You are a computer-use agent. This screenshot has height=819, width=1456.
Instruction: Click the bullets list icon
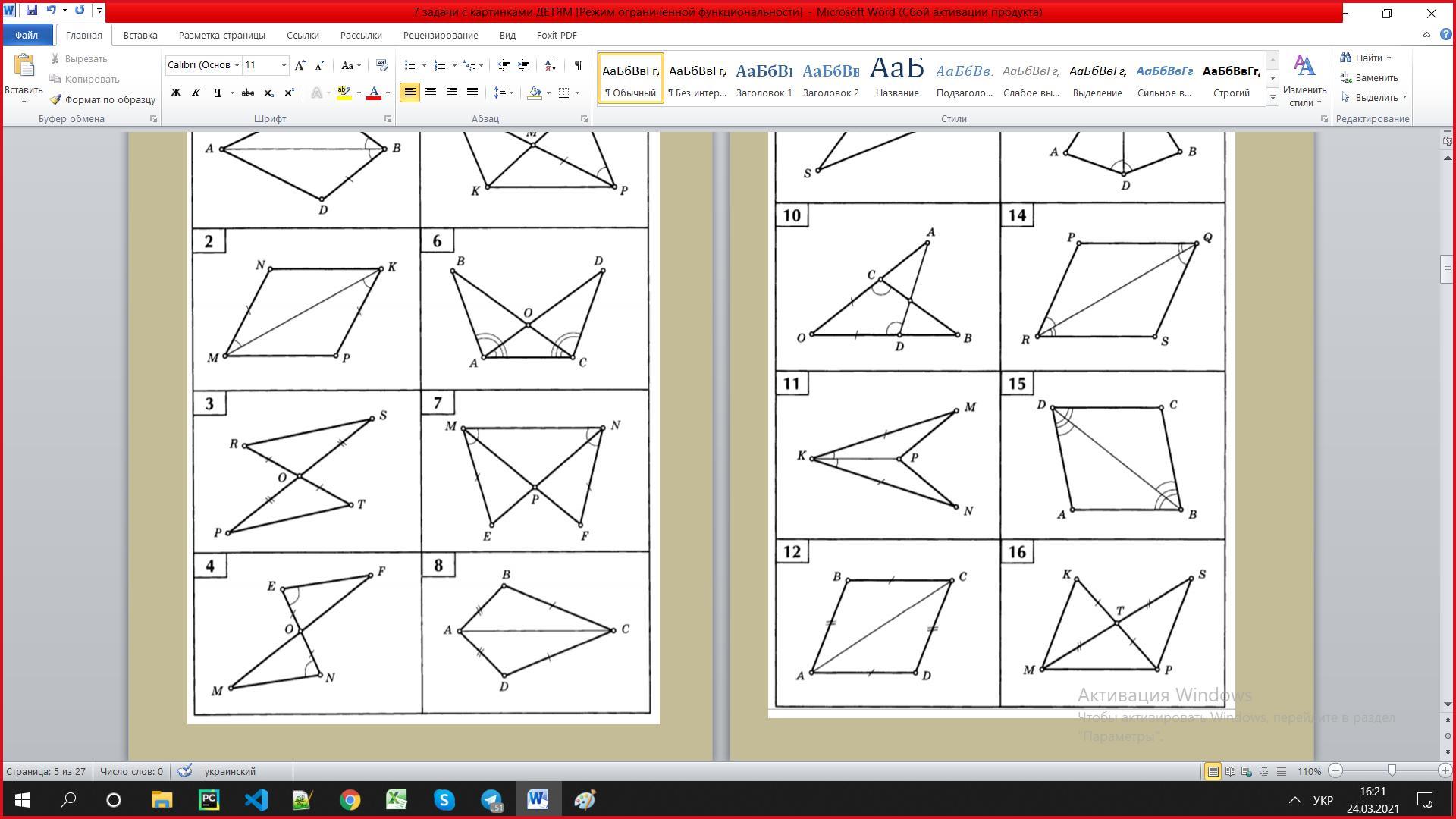tap(410, 65)
